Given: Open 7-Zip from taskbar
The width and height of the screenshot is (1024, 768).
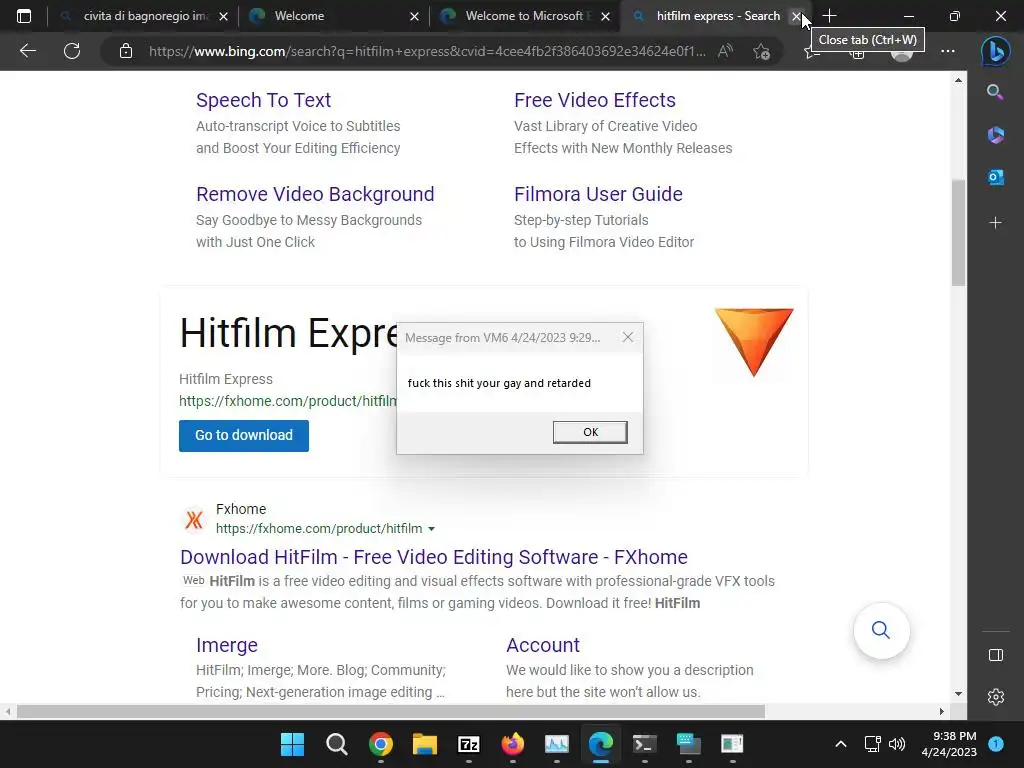Looking at the screenshot, I should [468, 744].
